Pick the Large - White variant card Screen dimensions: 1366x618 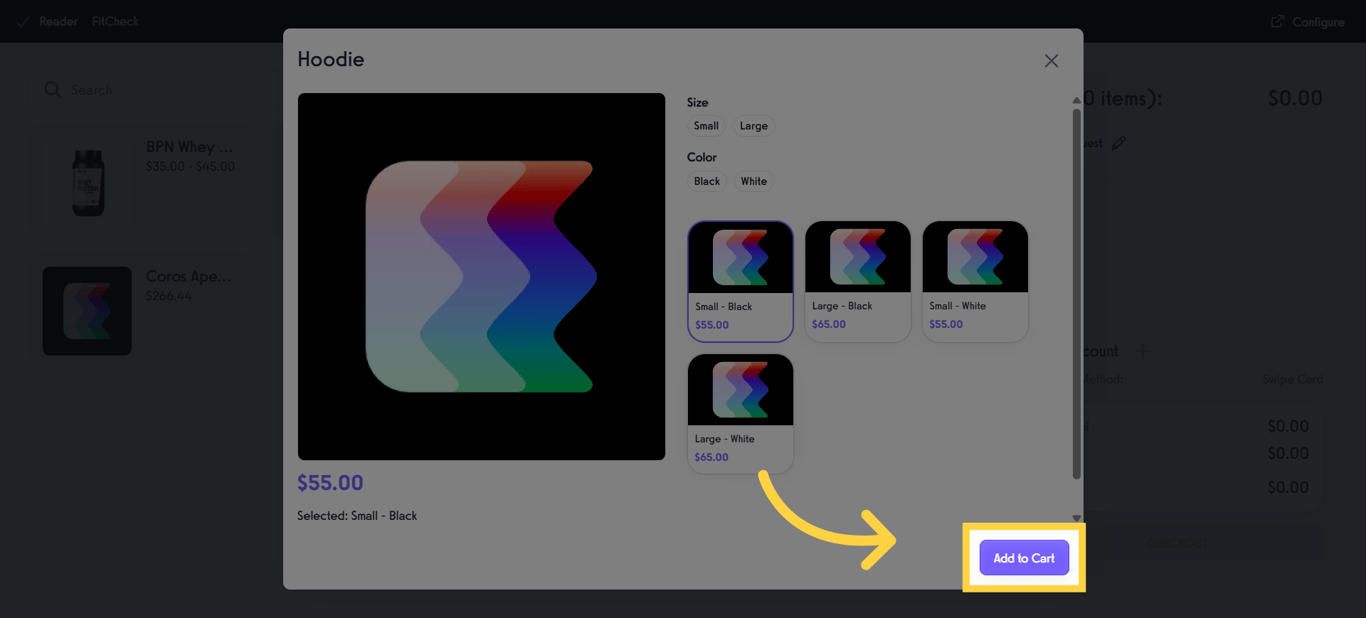[740, 413]
